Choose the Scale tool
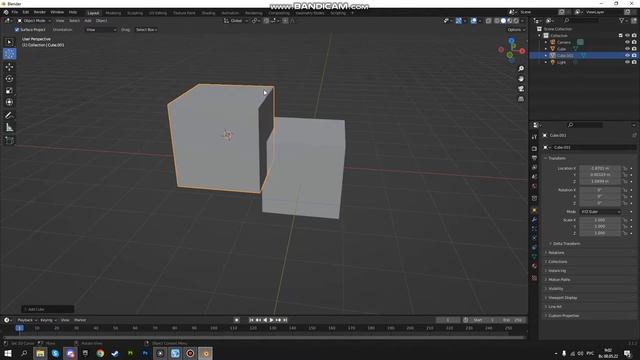The image size is (640, 360). (9, 90)
